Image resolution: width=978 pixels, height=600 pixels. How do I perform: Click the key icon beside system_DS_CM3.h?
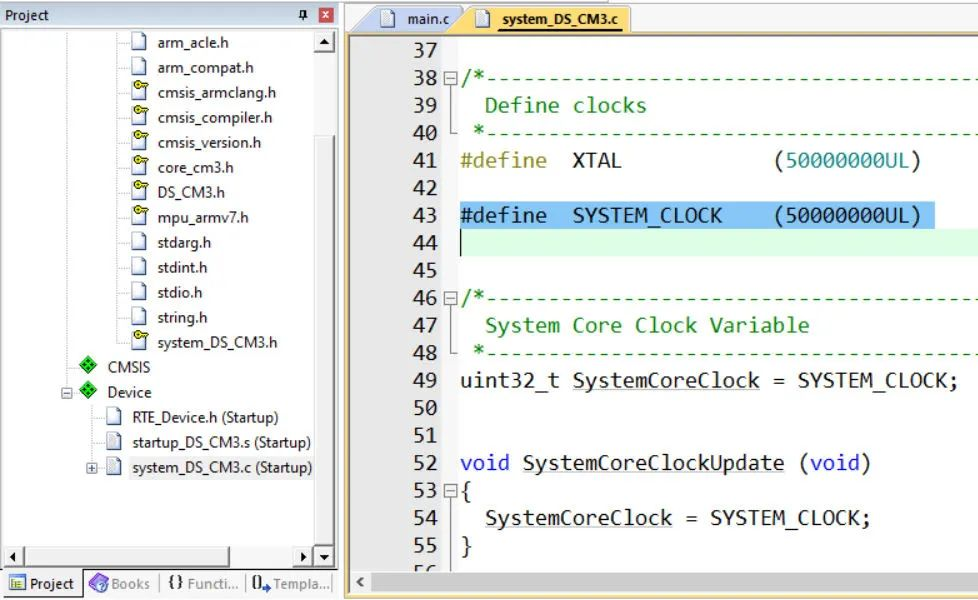coord(140,341)
